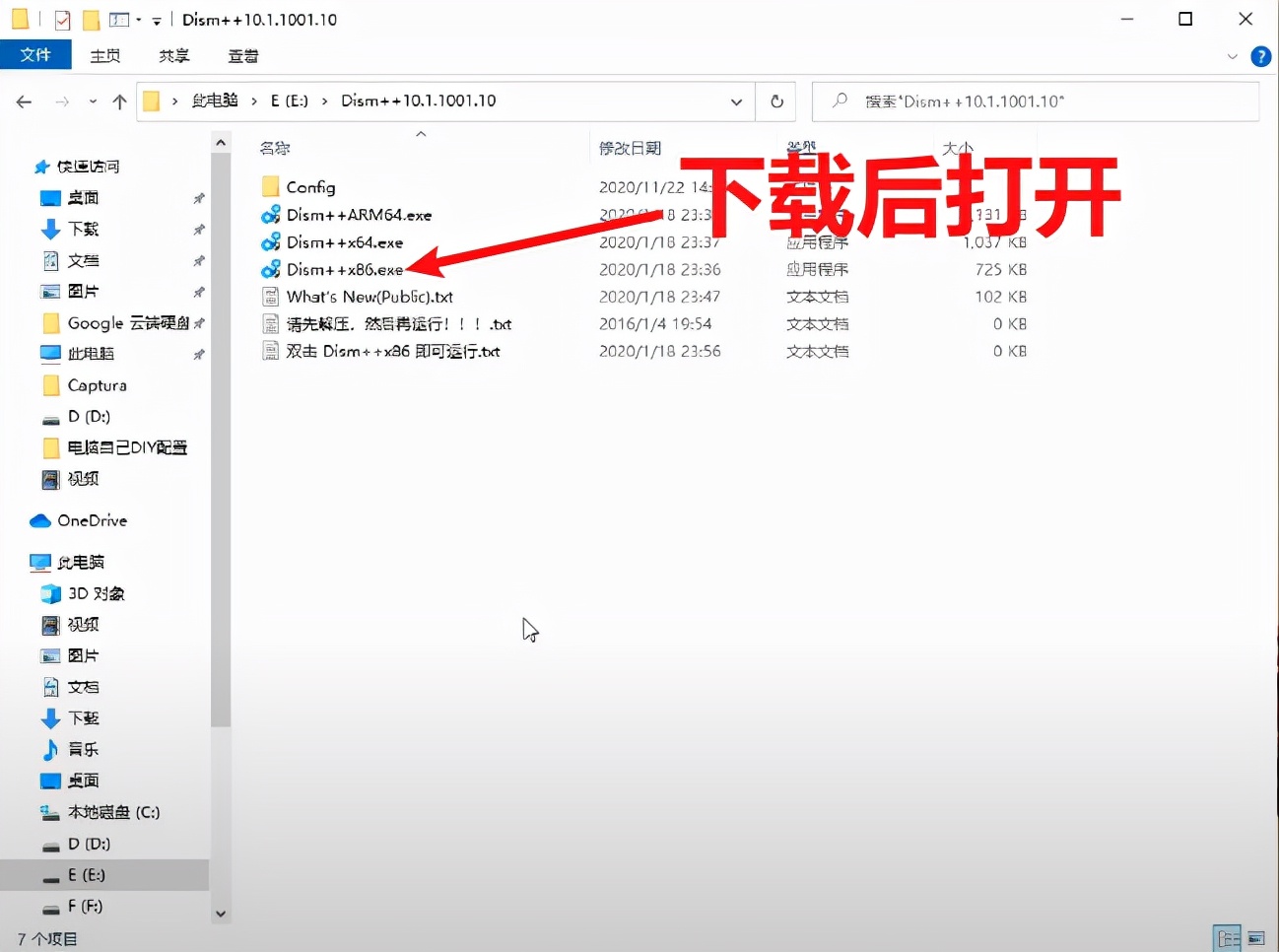Image resolution: width=1279 pixels, height=952 pixels.
Task: Collapse the ribbon with the chevron arrow
Action: [1233, 56]
